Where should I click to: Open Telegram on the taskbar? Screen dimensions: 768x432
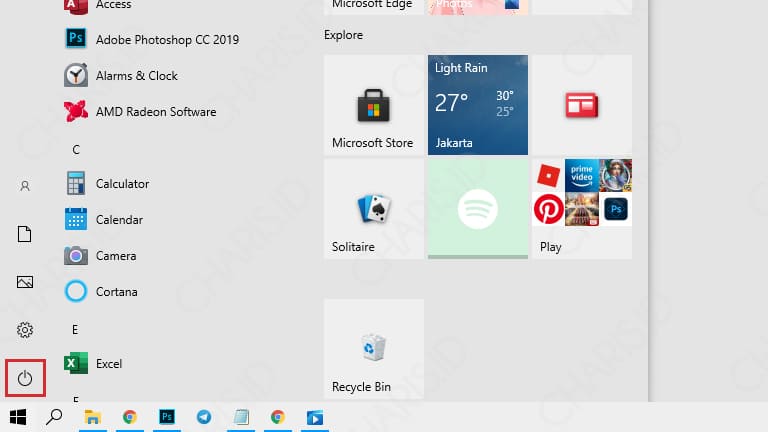[x=204, y=417]
